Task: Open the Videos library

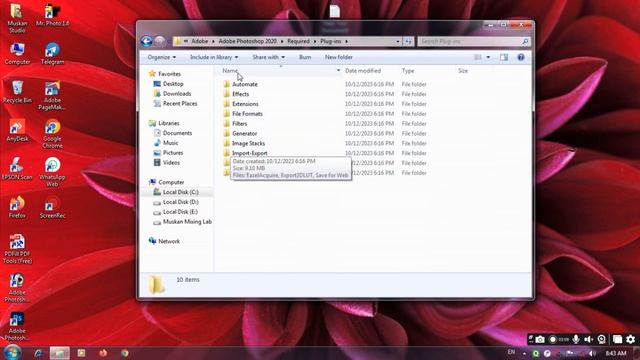Action: (x=171, y=162)
